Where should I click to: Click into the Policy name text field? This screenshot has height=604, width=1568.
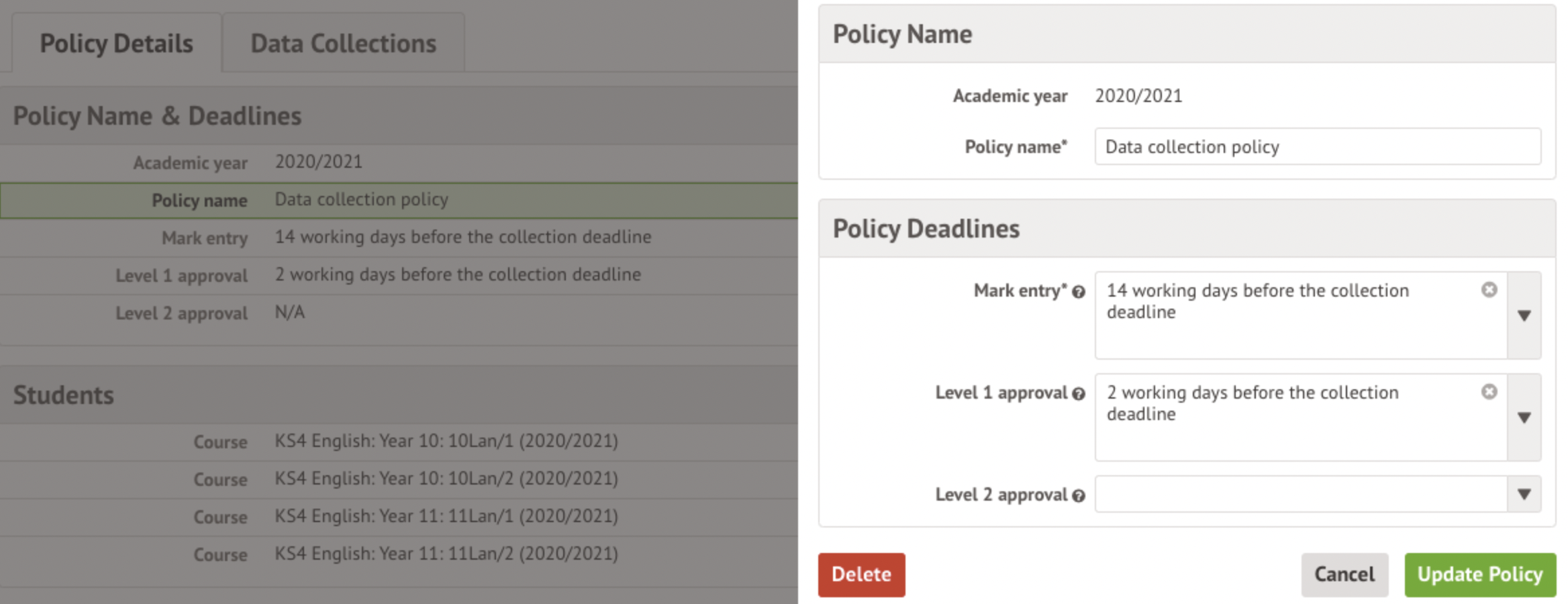(x=1317, y=147)
